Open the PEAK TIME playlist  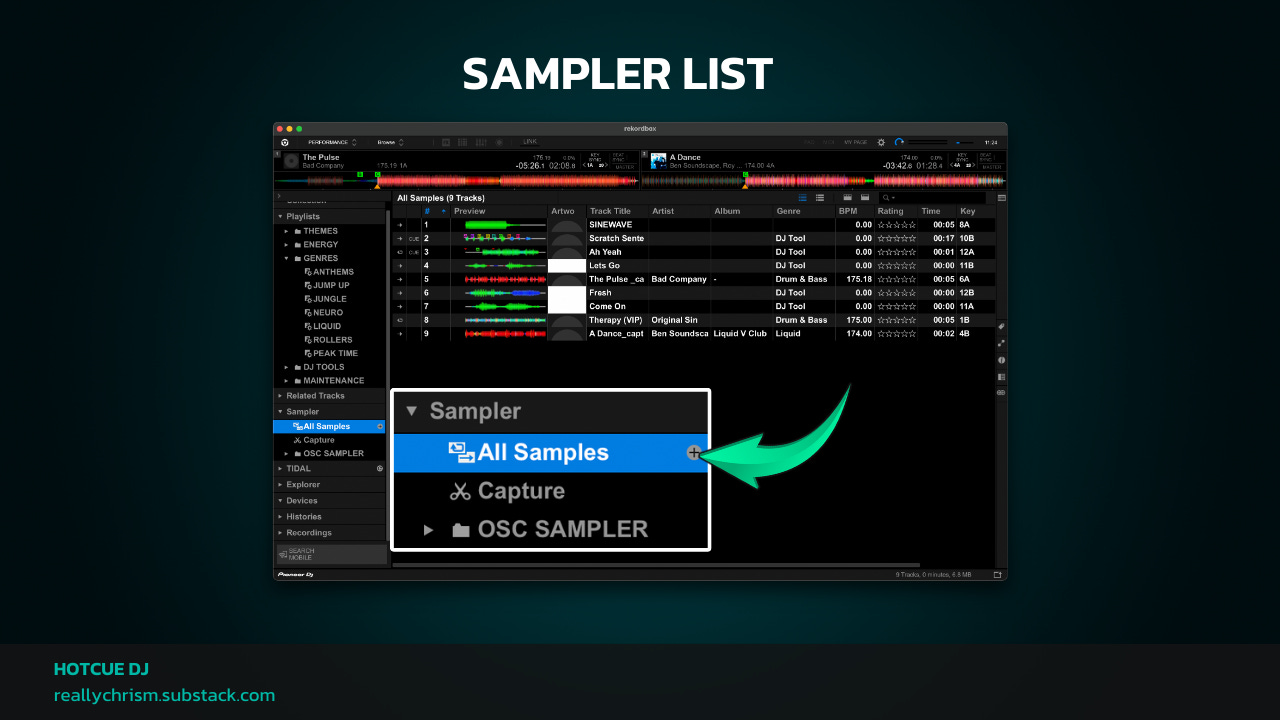pyautogui.click(x=335, y=353)
